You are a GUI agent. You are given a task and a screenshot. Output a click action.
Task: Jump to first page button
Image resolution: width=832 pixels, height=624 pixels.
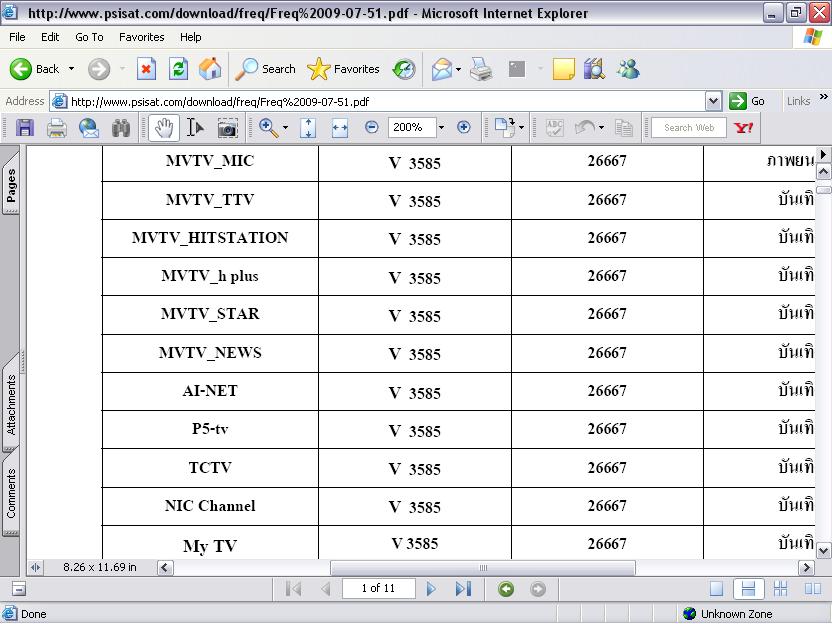[x=293, y=588]
